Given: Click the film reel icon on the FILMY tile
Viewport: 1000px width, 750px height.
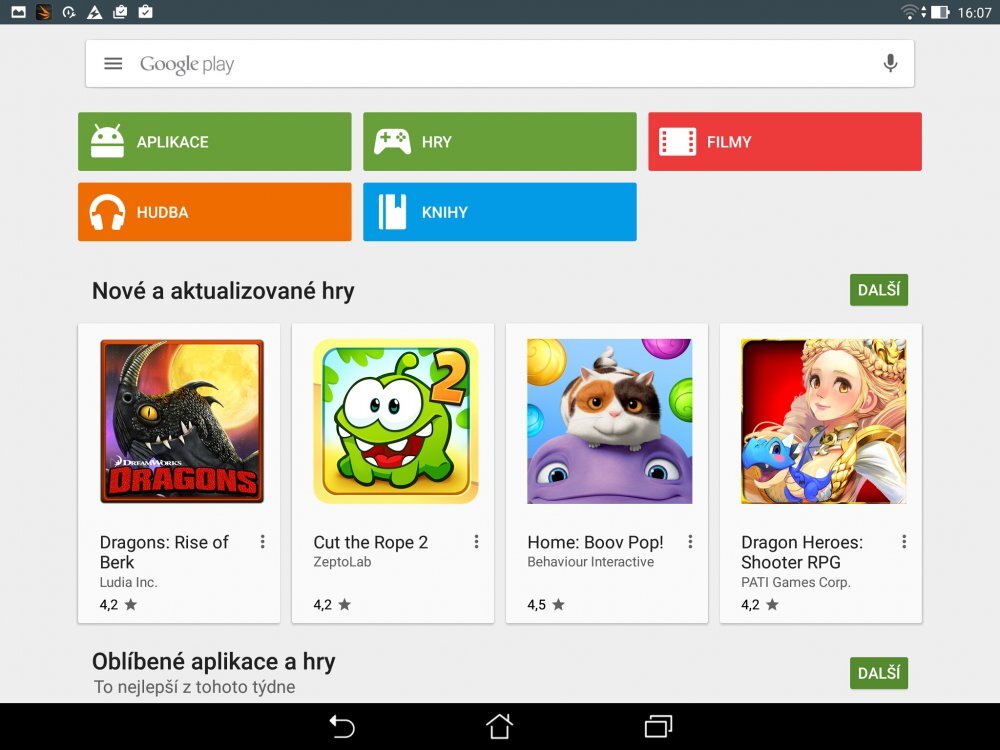Looking at the screenshot, I should point(676,141).
